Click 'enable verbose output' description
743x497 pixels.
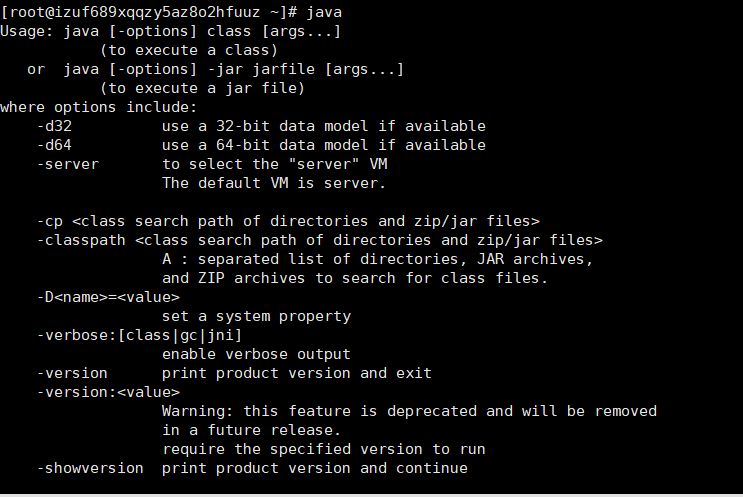(x=256, y=354)
